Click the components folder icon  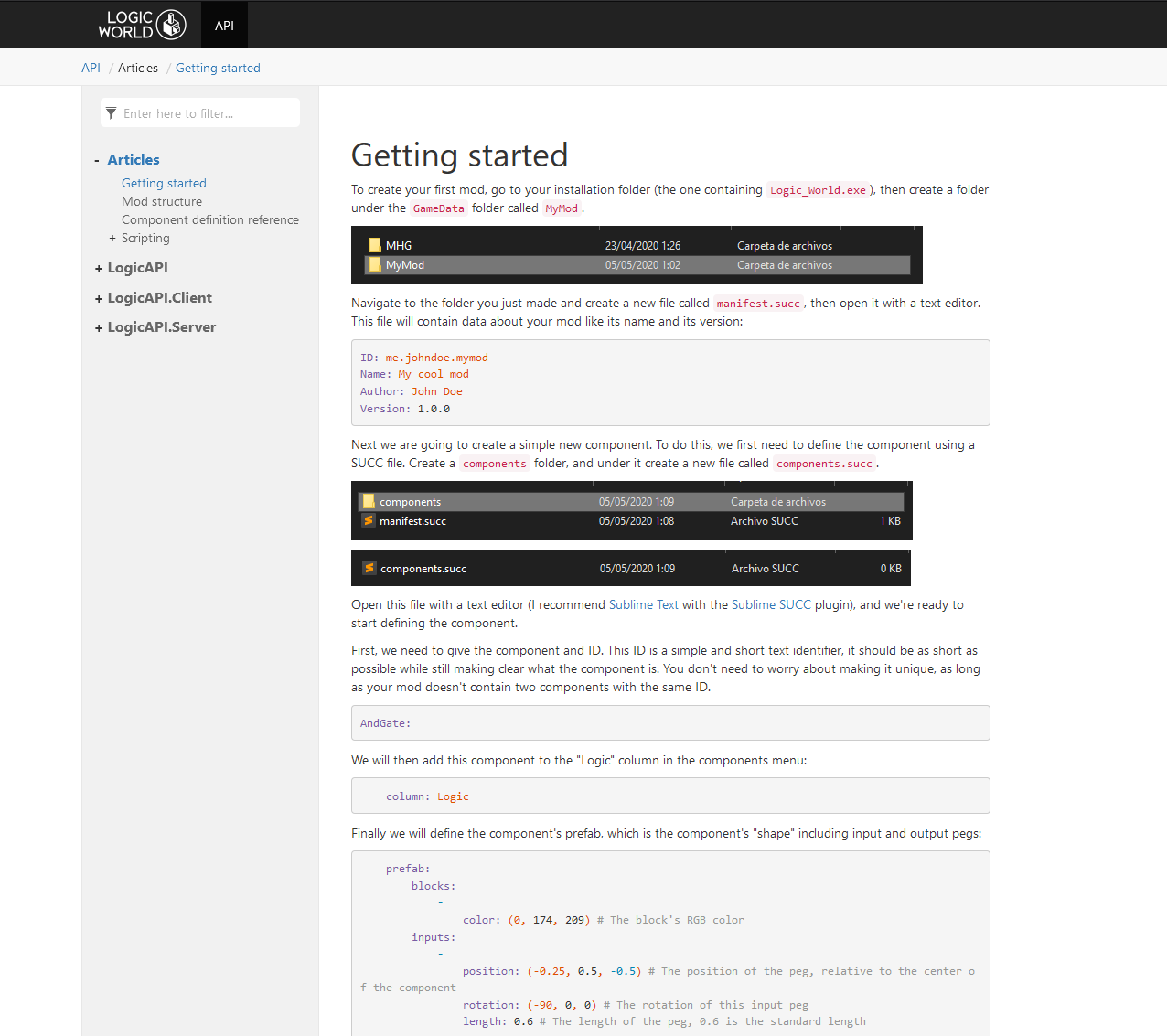(369, 502)
